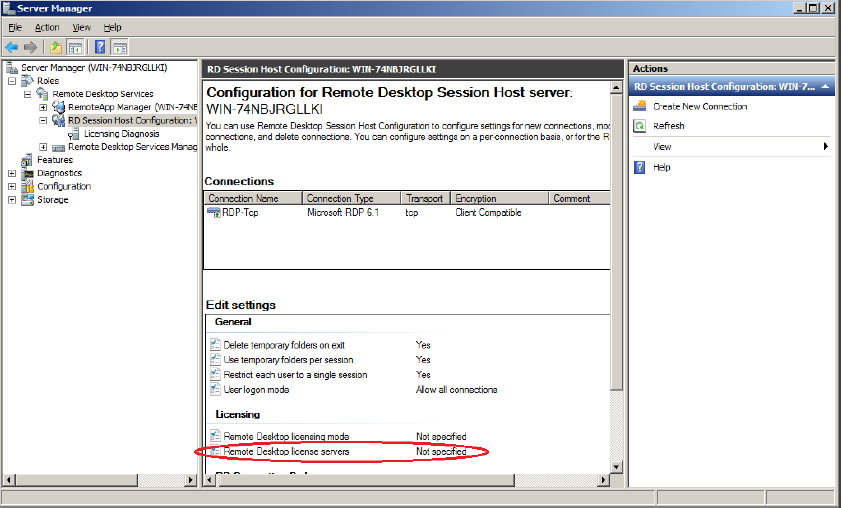Click the Refresh icon in Actions pane
Viewport: 842px width, 508px height.
[x=640, y=126]
